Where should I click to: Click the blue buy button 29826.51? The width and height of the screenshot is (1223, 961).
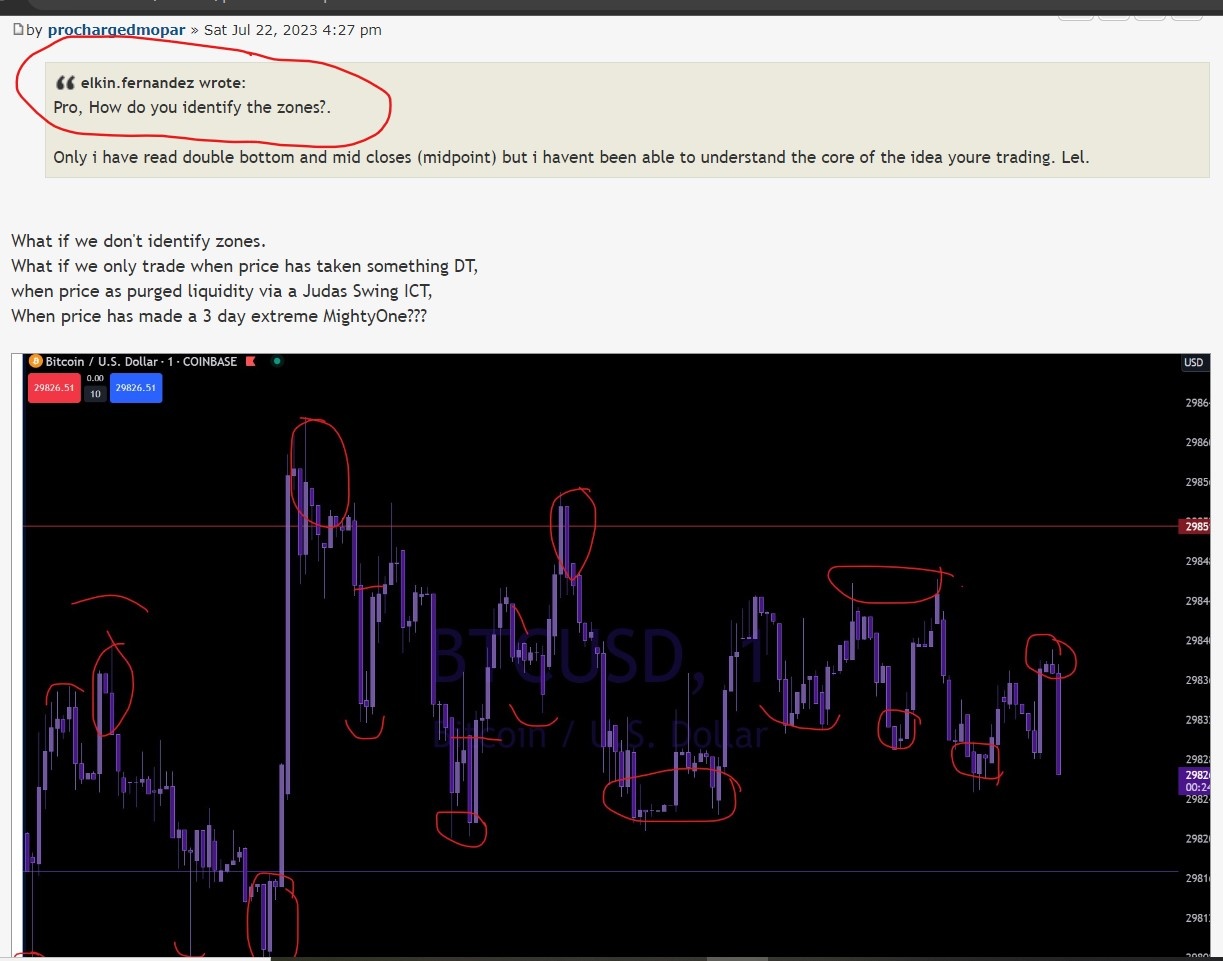point(136,388)
